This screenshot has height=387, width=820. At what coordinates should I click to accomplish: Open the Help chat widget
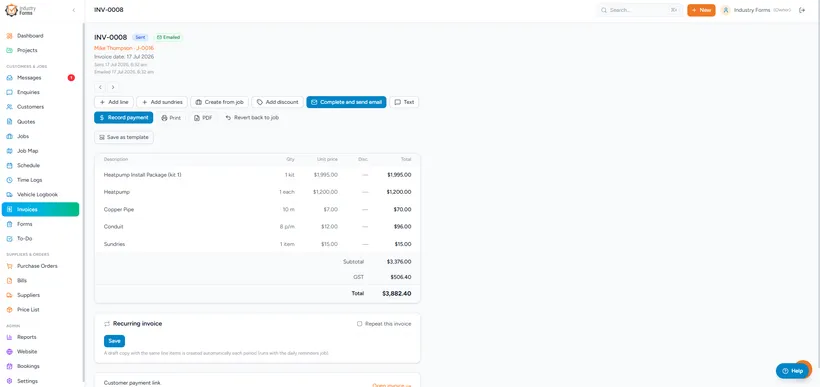coord(792,371)
